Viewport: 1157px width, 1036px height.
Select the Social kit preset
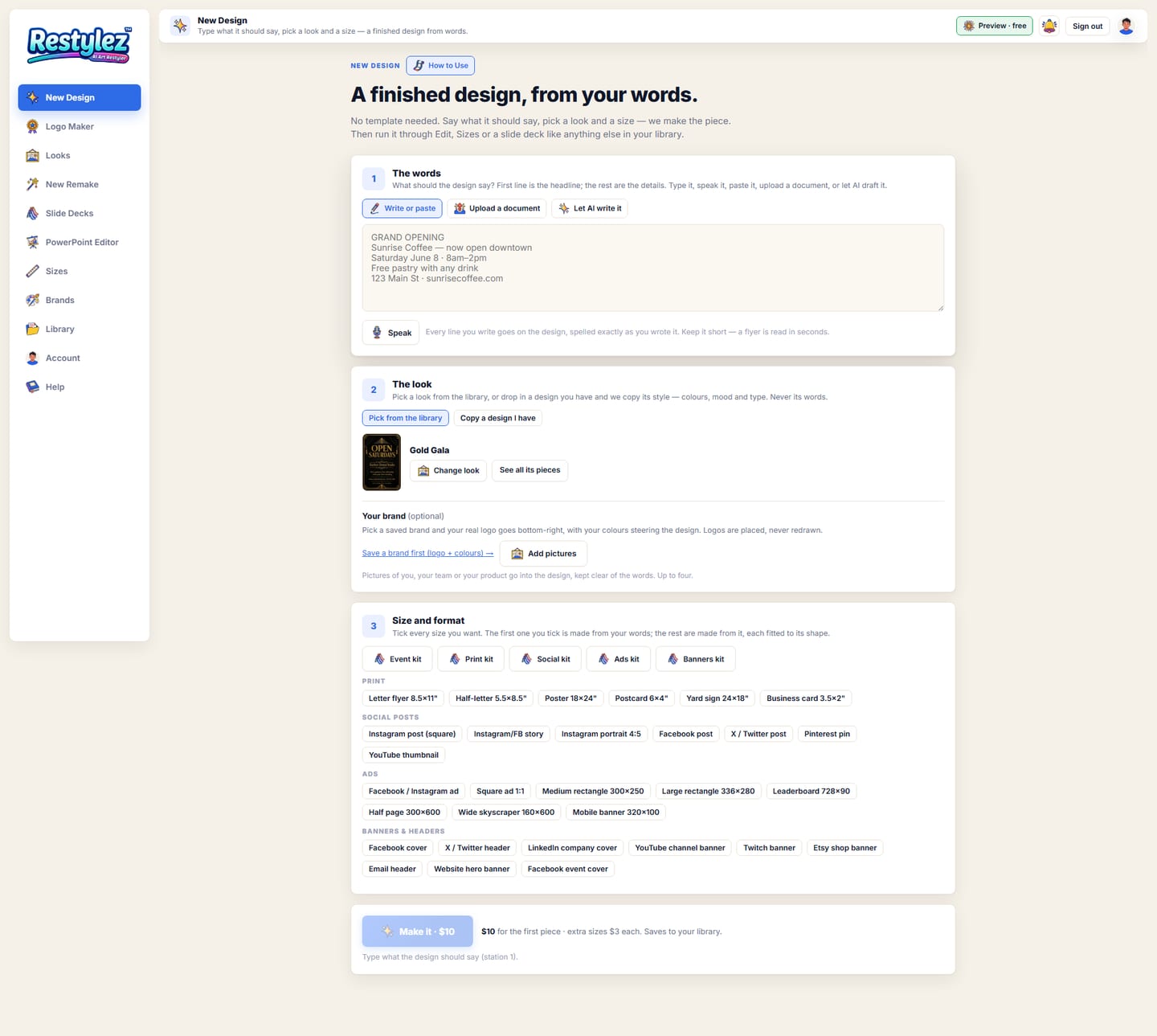click(546, 659)
